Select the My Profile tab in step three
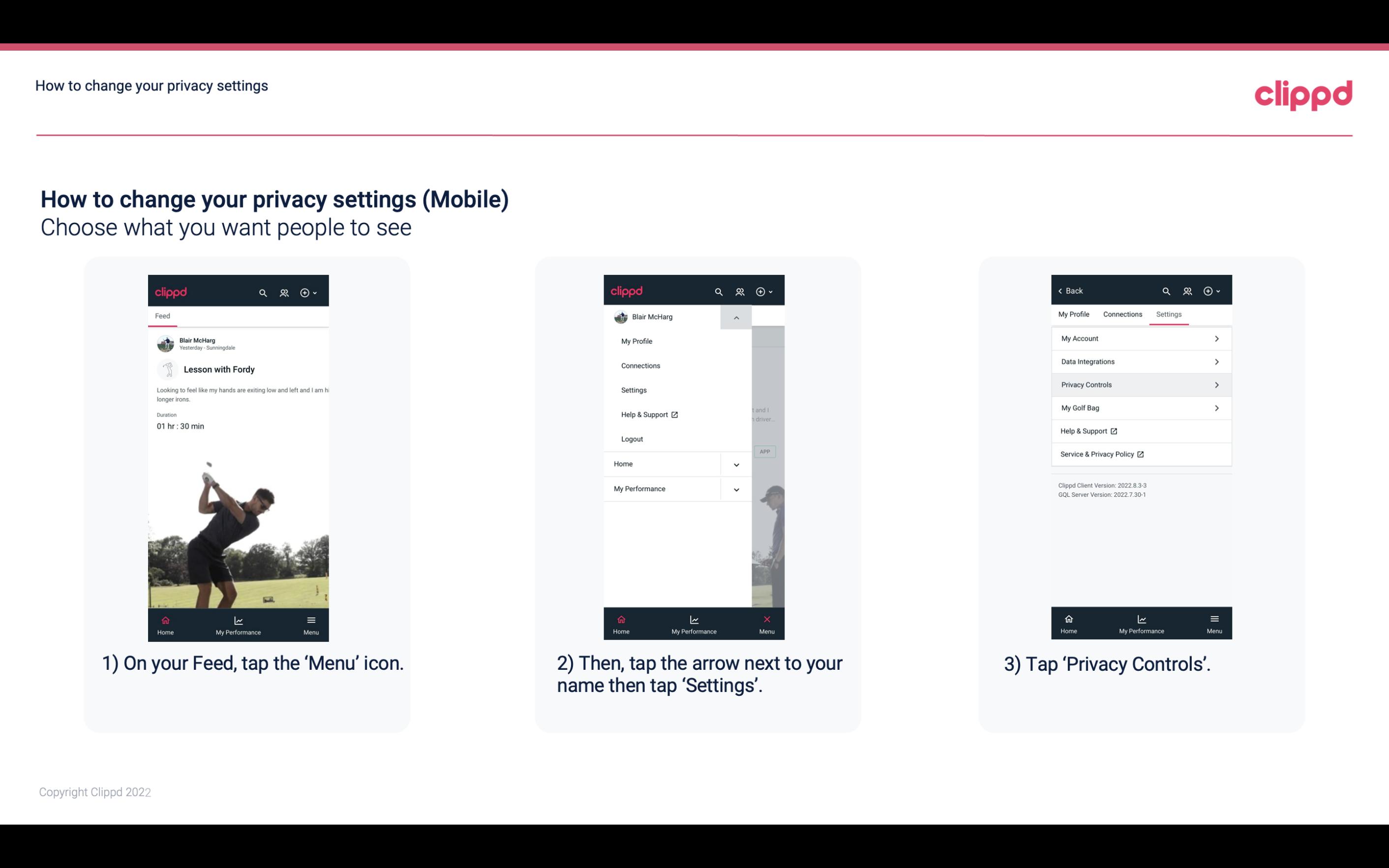This screenshot has height=868, width=1389. point(1075,314)
